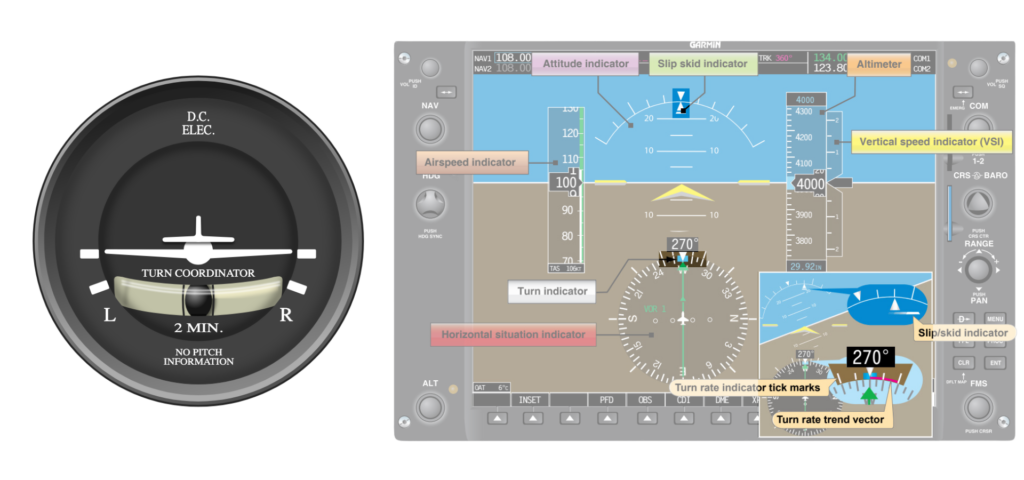The image size is (1024, 480).
Task: Click the CRS BARO knob
Action: [x=977, y=205]
